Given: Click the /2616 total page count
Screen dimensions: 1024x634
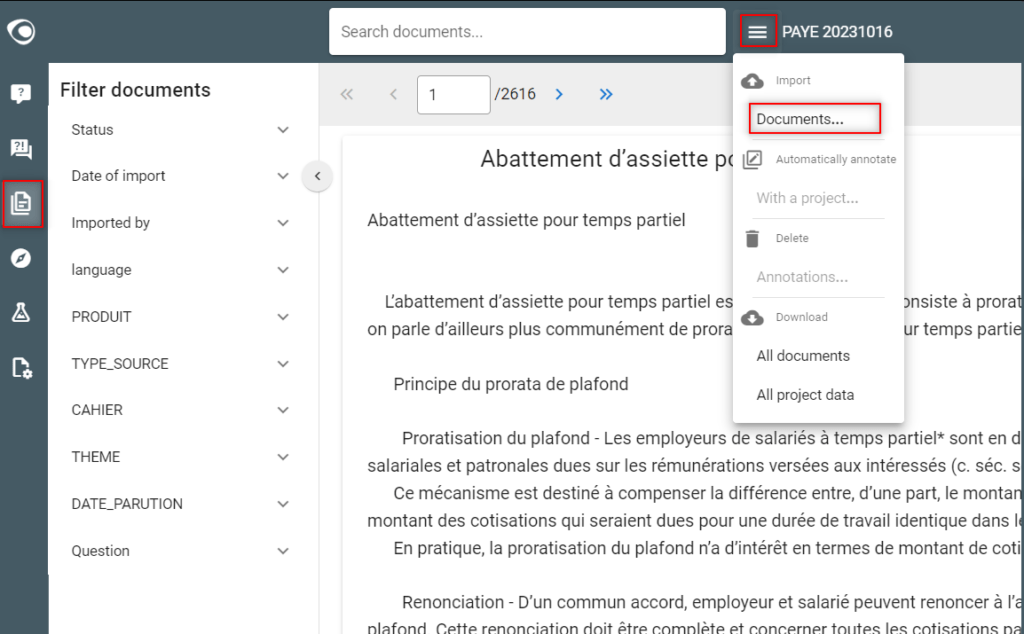Looking at the screenshot, I should point(515,94).
